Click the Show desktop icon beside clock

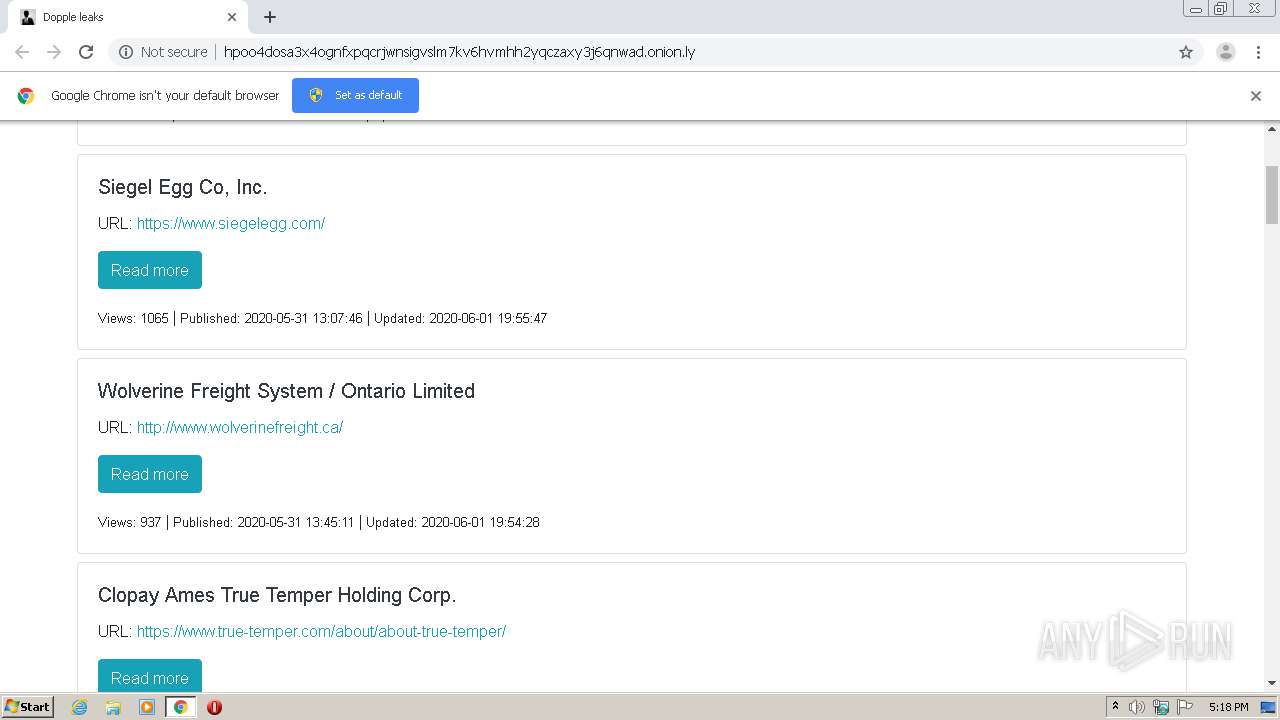[1268, 707]
